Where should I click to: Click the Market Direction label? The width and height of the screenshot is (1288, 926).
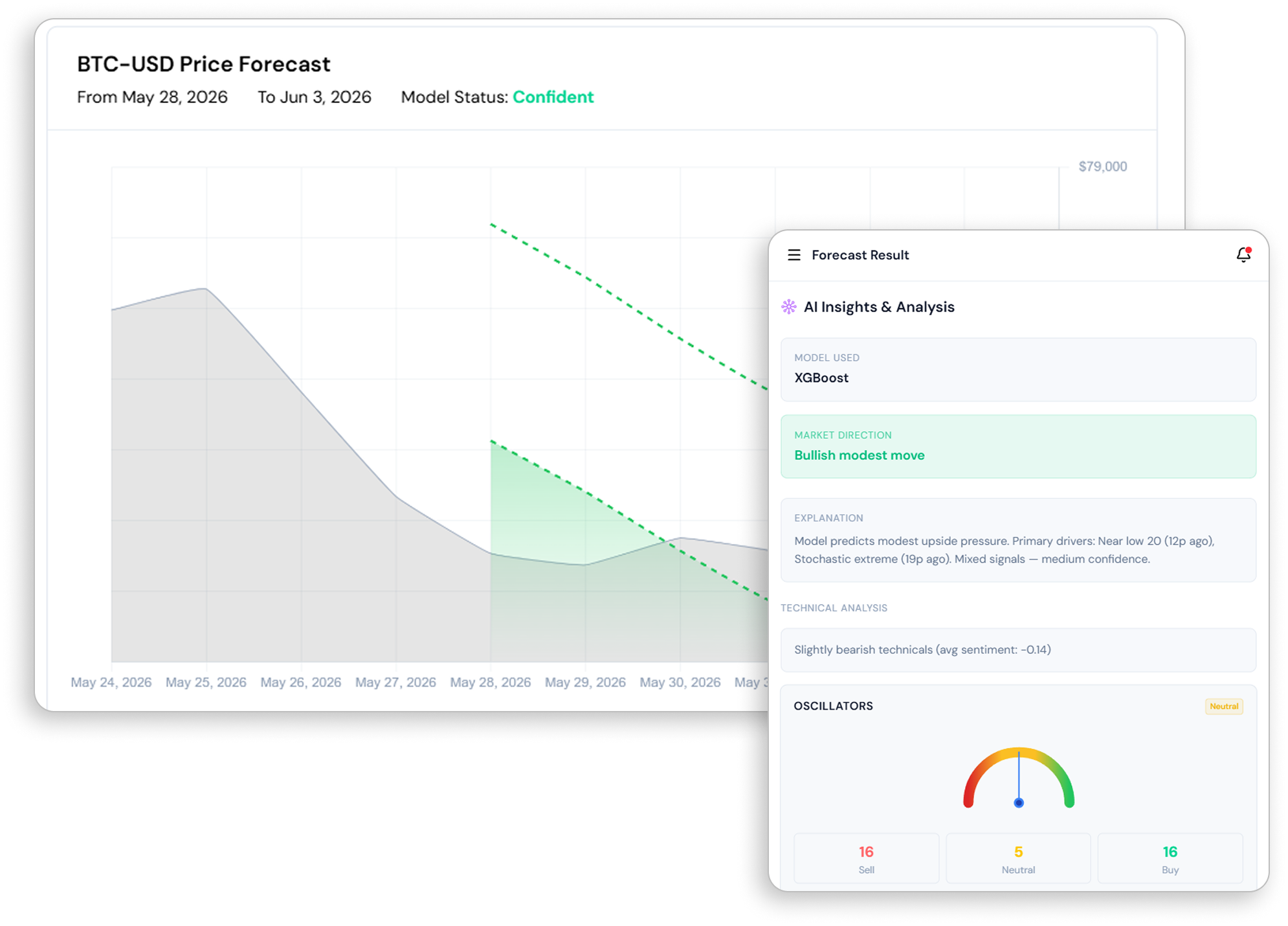[x=843, y=435]
